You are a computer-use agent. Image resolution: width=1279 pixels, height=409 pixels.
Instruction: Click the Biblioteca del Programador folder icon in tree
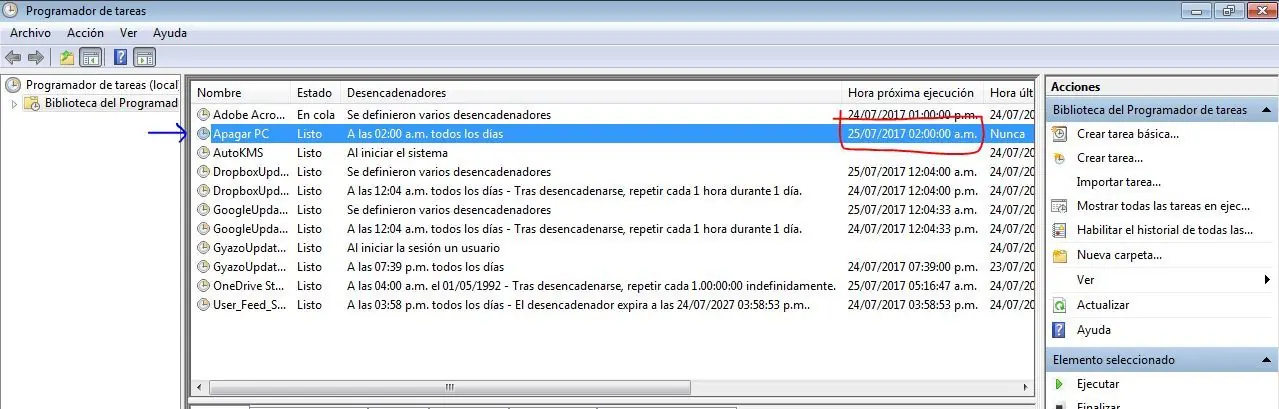point(32,103)
